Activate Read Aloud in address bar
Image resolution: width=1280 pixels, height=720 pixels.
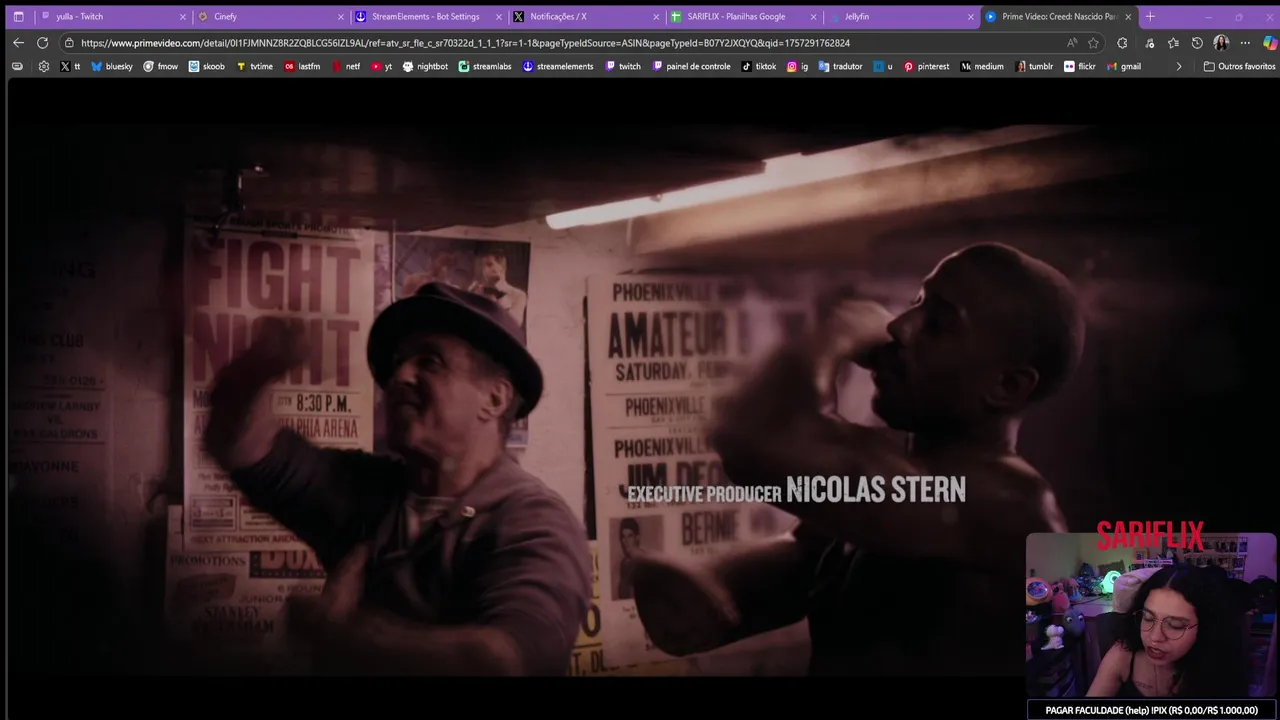[1072, 43]
